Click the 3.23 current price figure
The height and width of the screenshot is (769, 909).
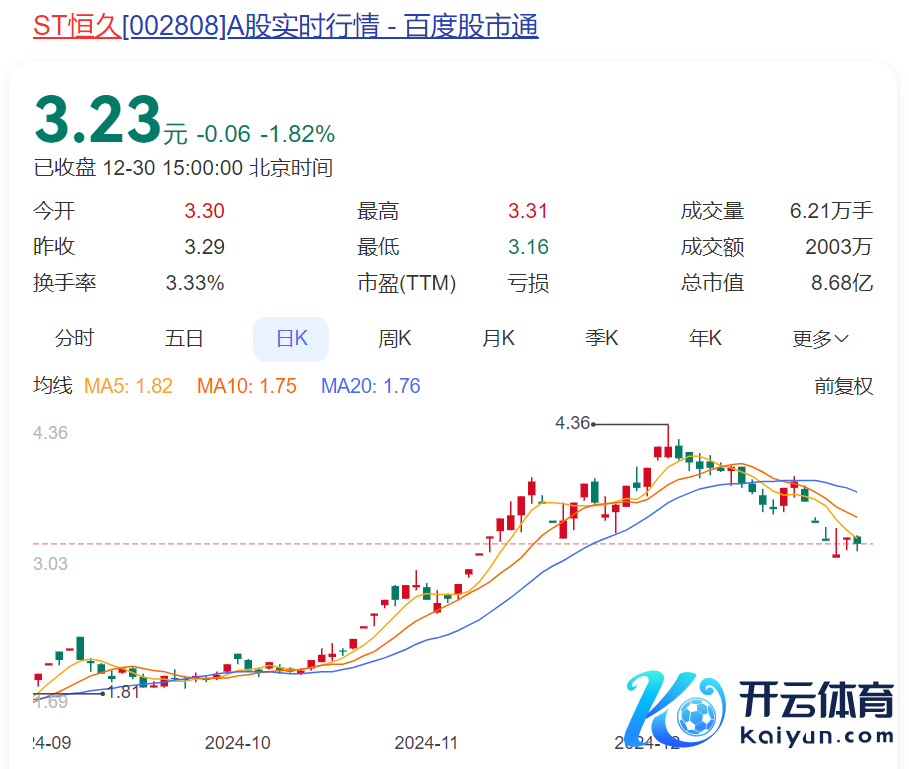(97, 120)
